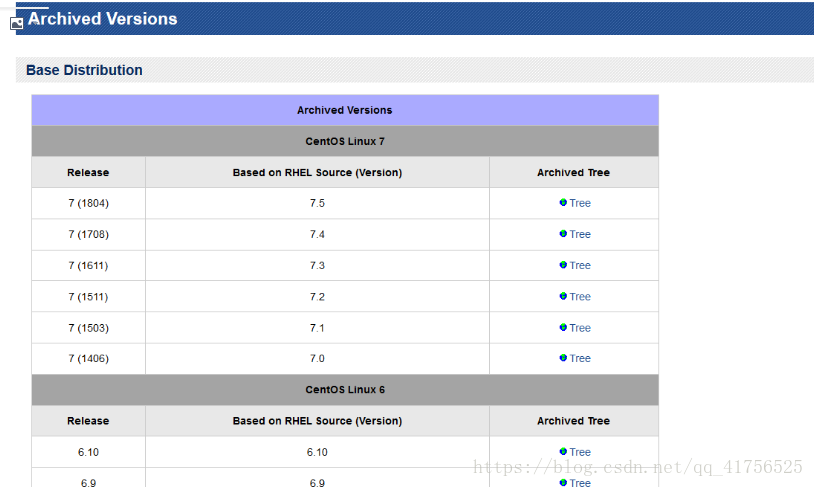Click the Archived Versions table title
Screen dimensions: 814x487
pyautogui.click(x=345, y=110)
